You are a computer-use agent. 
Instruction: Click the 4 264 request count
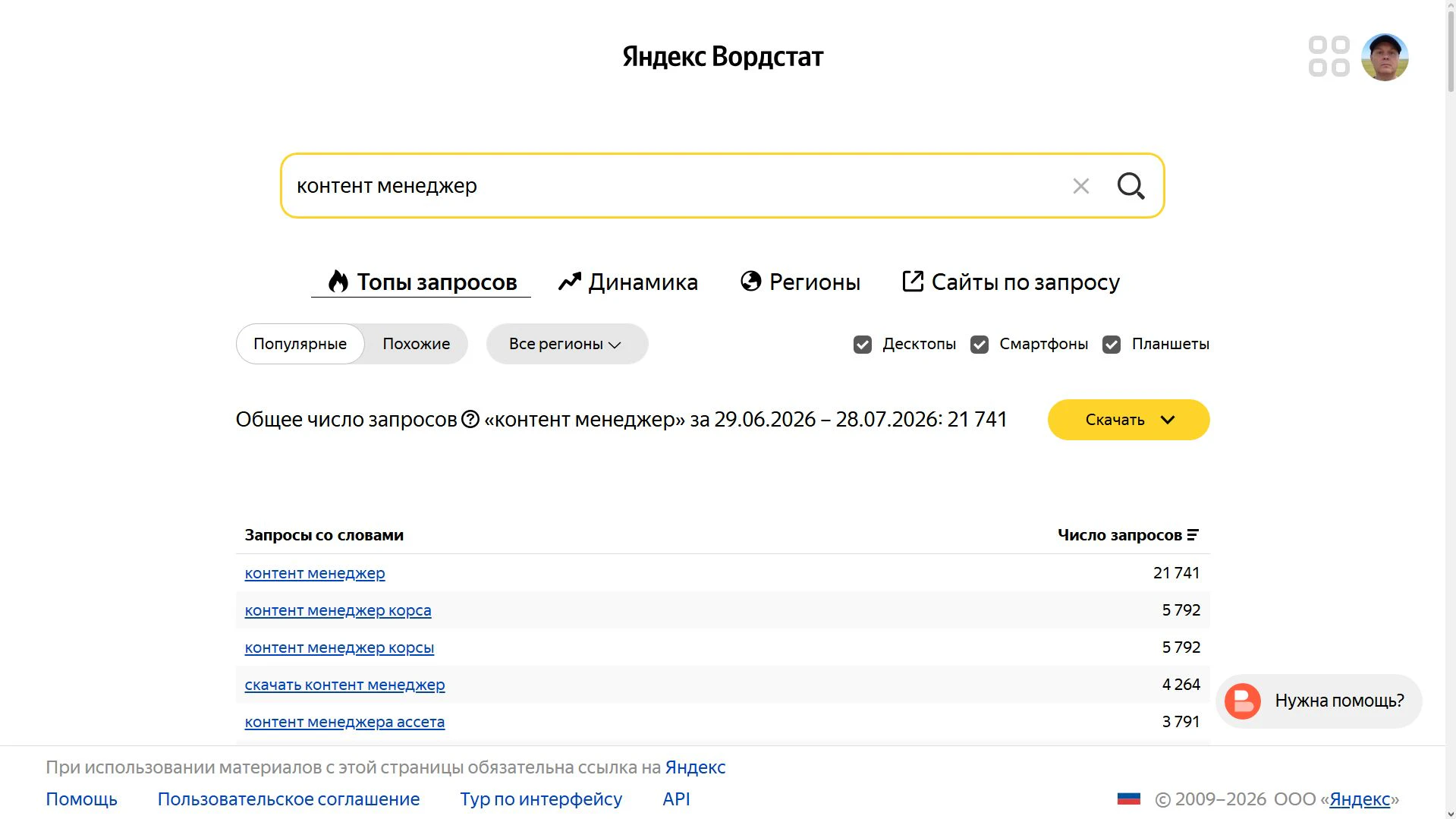1181,685
